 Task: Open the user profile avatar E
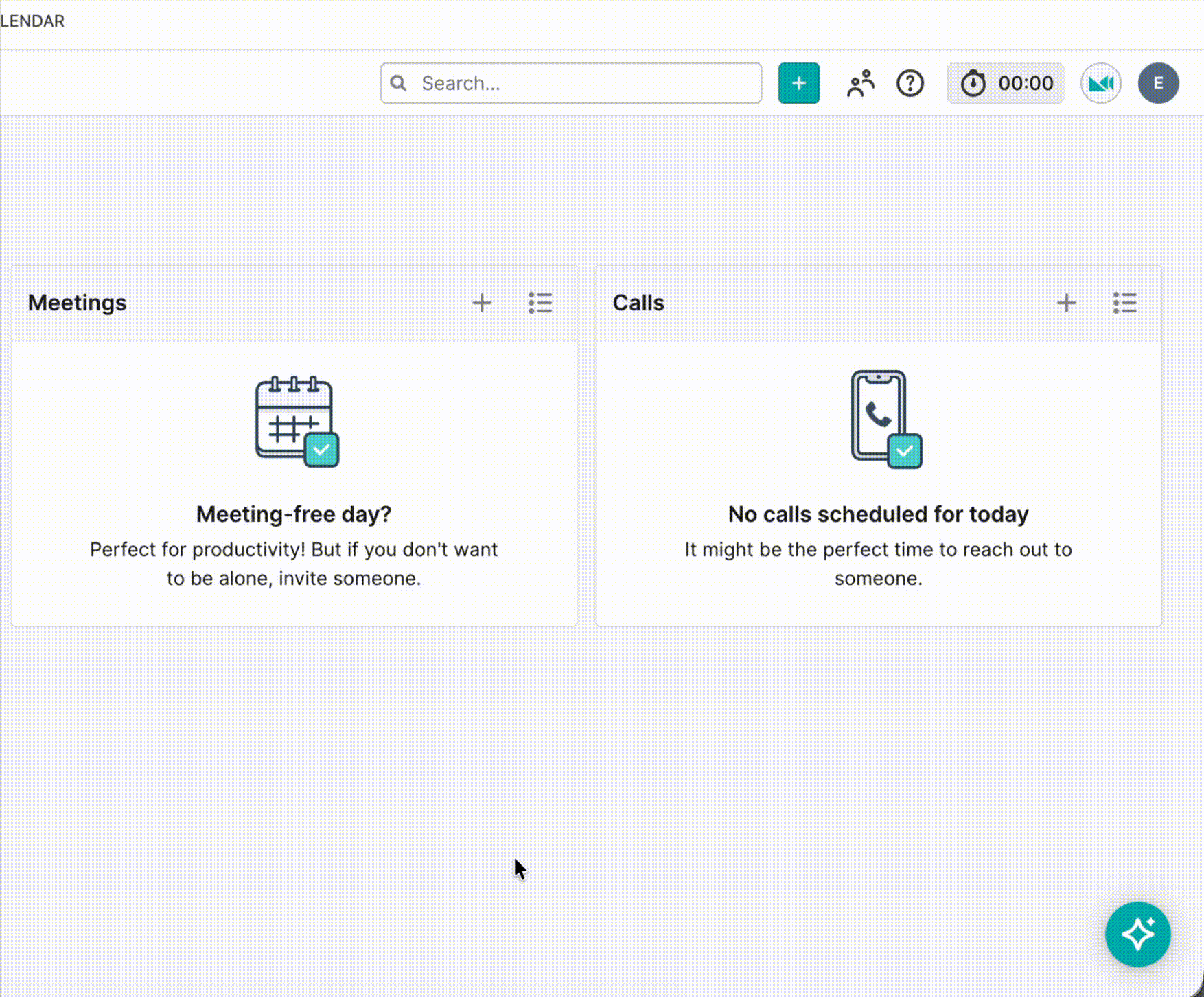[x=1159, y=83]
